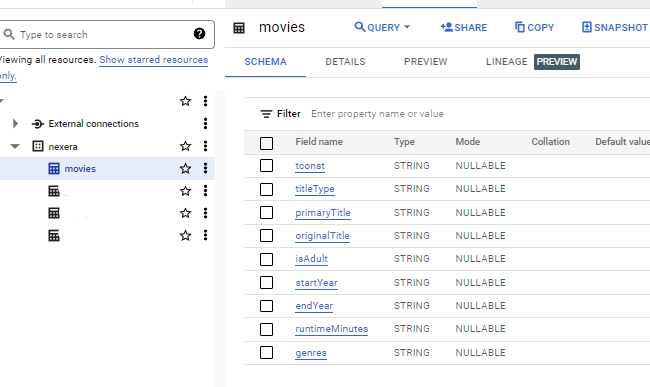Click the Type column header

(404, 142)
